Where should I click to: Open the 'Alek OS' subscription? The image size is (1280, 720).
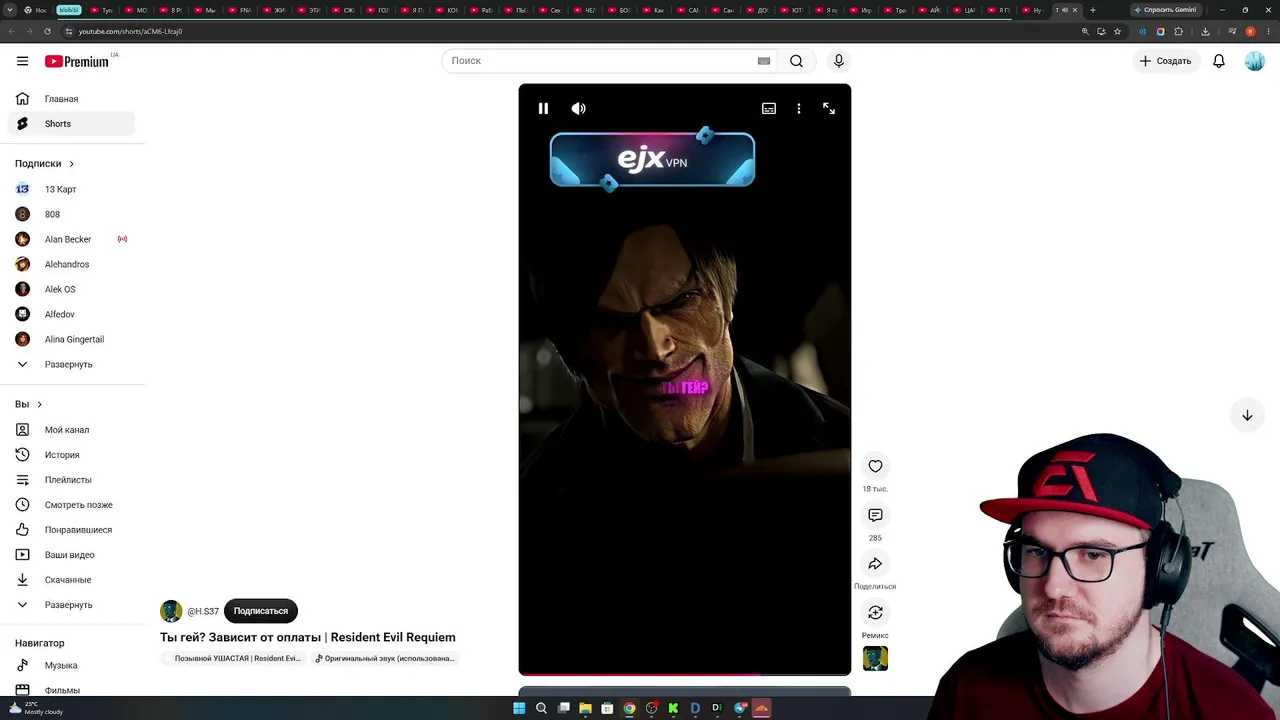click(71, 289)
